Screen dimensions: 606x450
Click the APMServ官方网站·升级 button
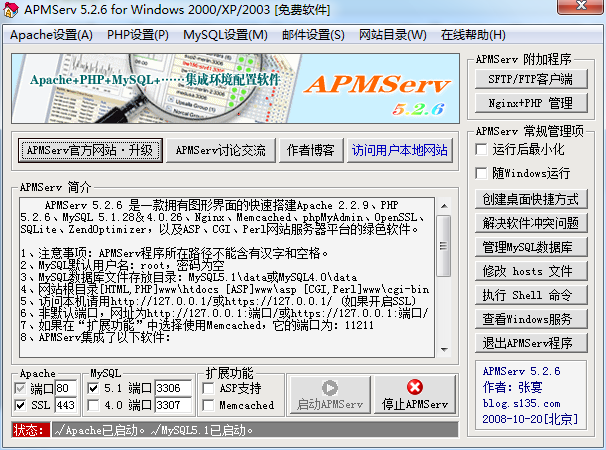pos(90,150)
